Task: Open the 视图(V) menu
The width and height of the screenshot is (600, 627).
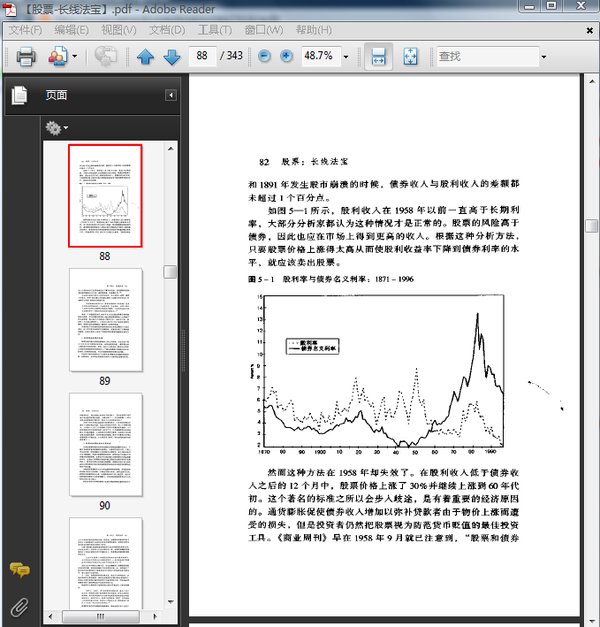Action: point(119,30)
